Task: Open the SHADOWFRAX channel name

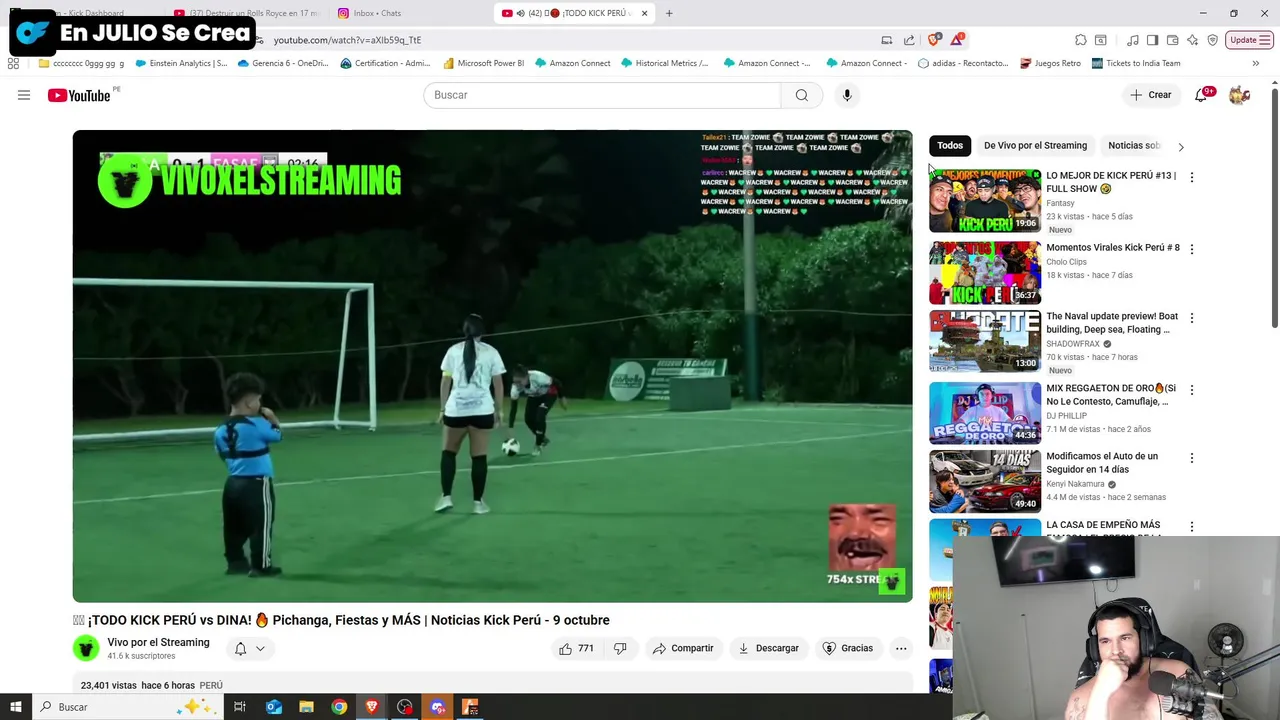Action: 1073,344
